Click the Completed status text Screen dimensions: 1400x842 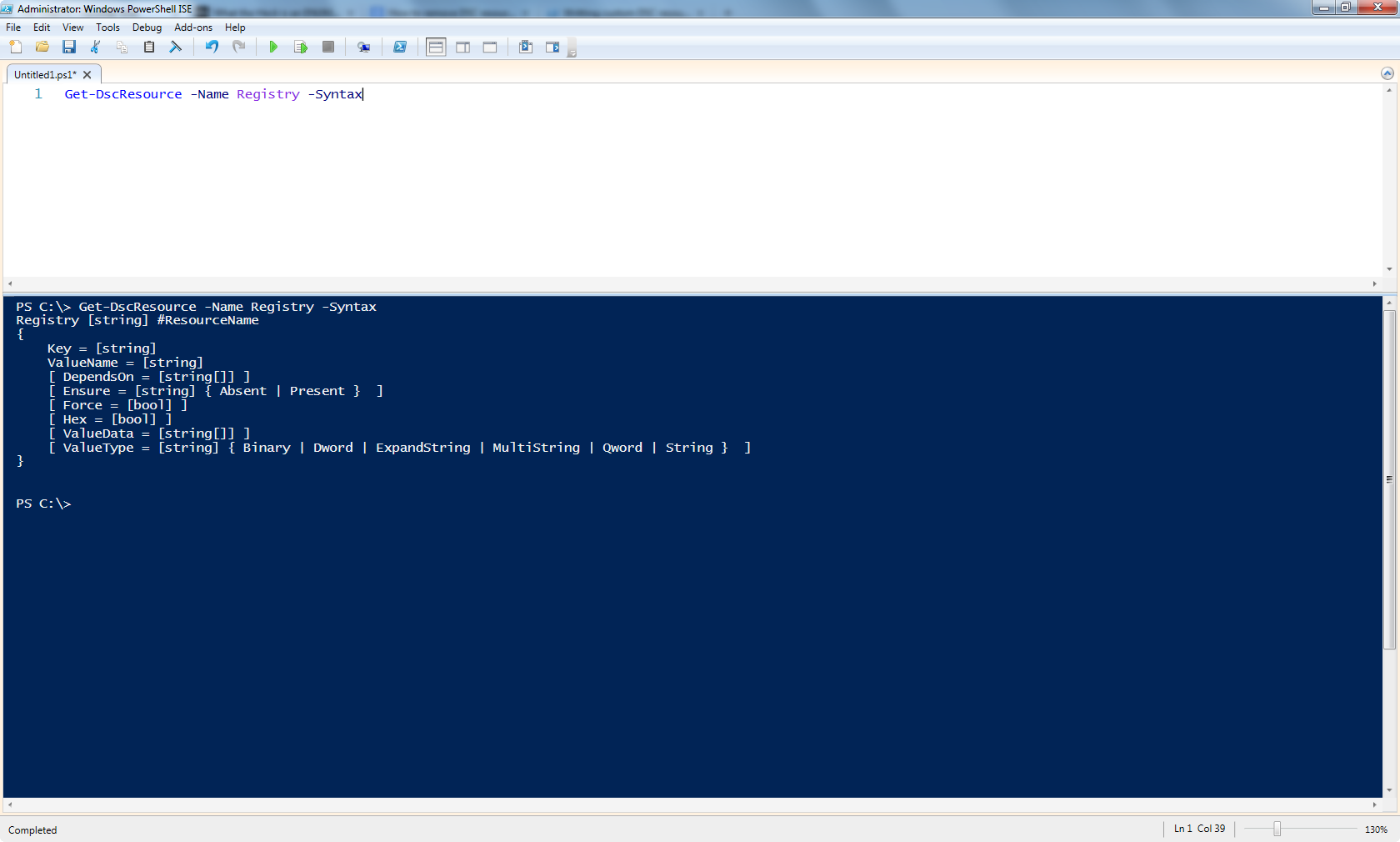click(x=32, y=830)
